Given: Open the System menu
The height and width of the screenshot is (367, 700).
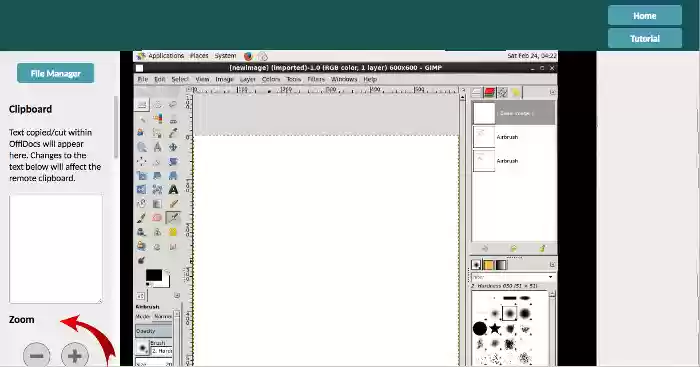Looking at the screenshot, I should pos(225,56).
